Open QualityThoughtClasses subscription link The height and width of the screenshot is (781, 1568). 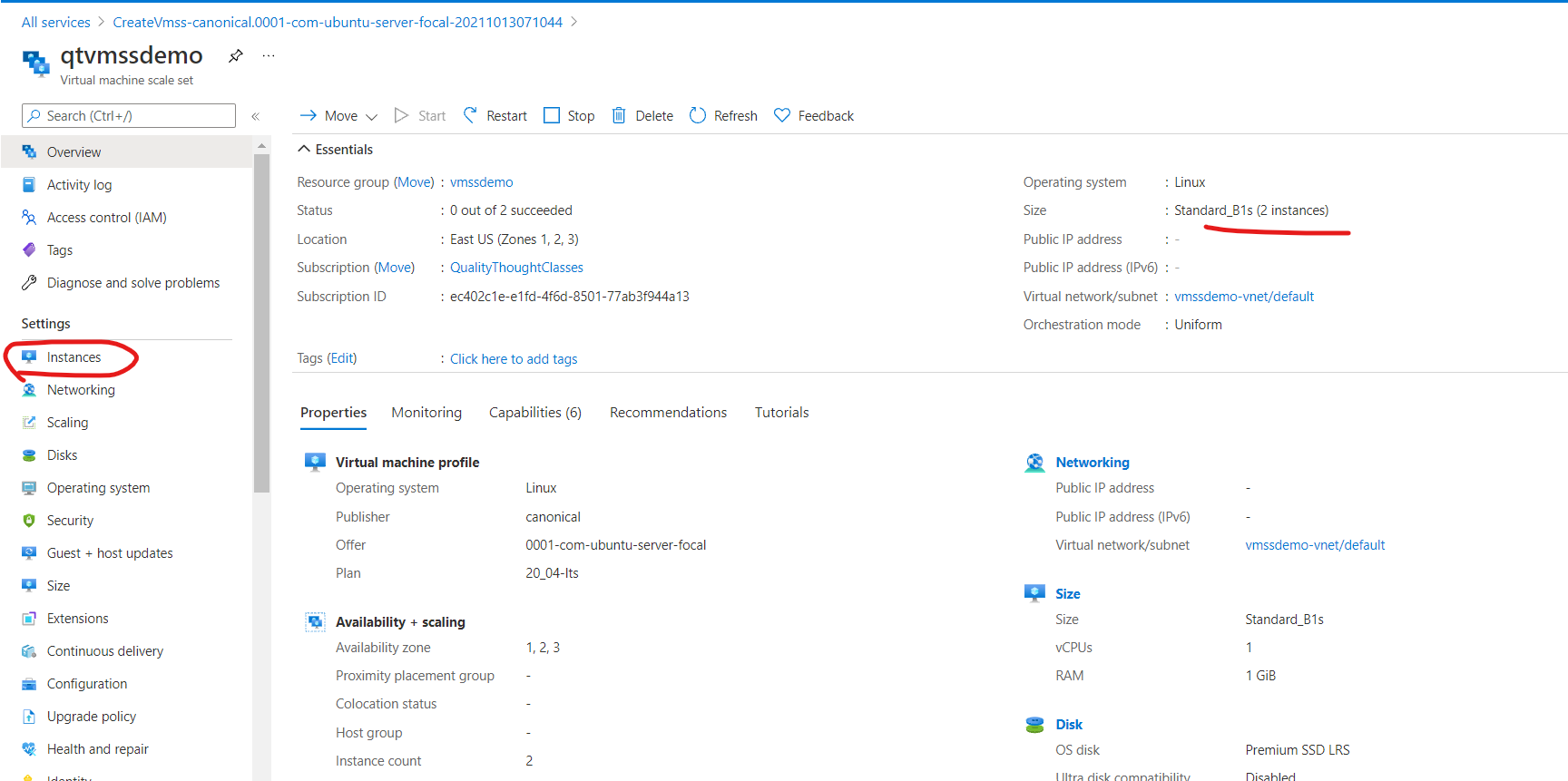[x=516, y=268]
